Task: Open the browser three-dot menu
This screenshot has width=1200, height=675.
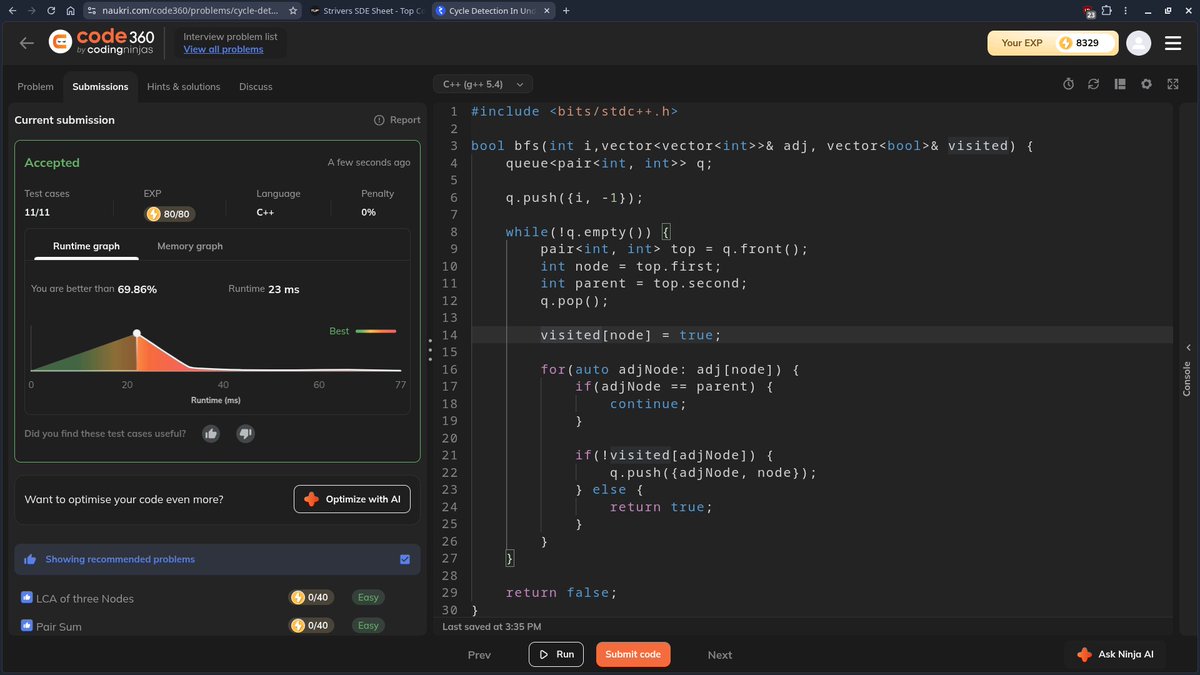Action: click(x=1127, y=10)
